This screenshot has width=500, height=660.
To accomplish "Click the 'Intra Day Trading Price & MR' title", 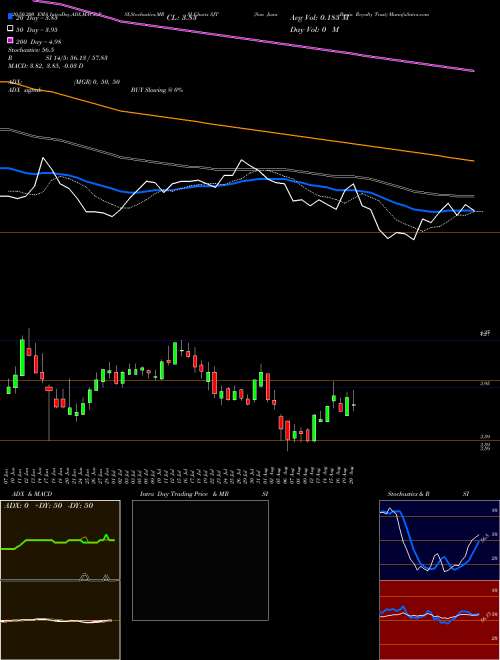I will [184, 494].
